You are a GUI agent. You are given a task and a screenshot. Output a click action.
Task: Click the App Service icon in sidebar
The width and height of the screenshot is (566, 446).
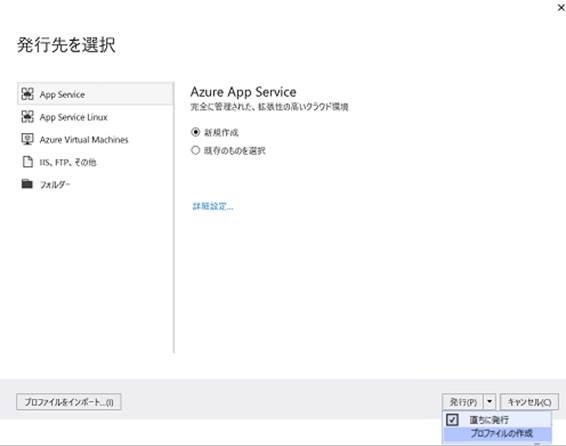pyautogui.click(x=27, y=94)
